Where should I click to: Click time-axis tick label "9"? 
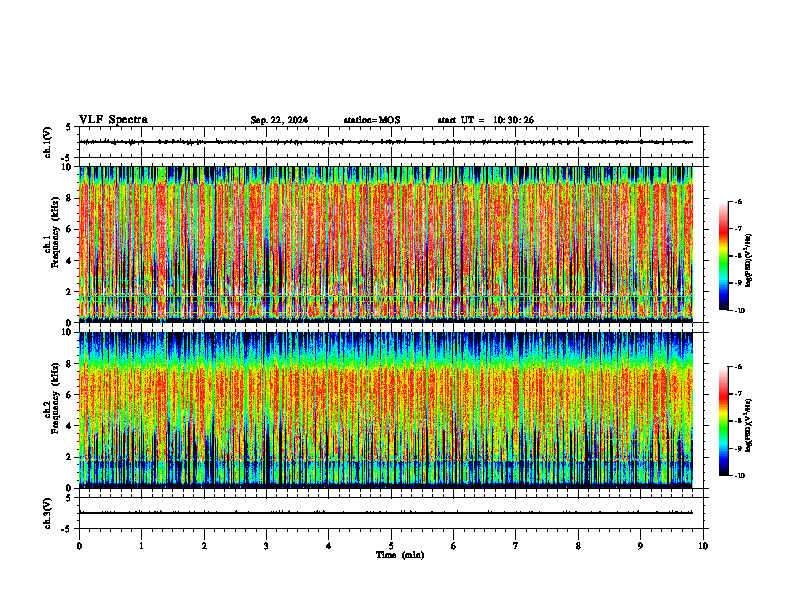[640, 546]
